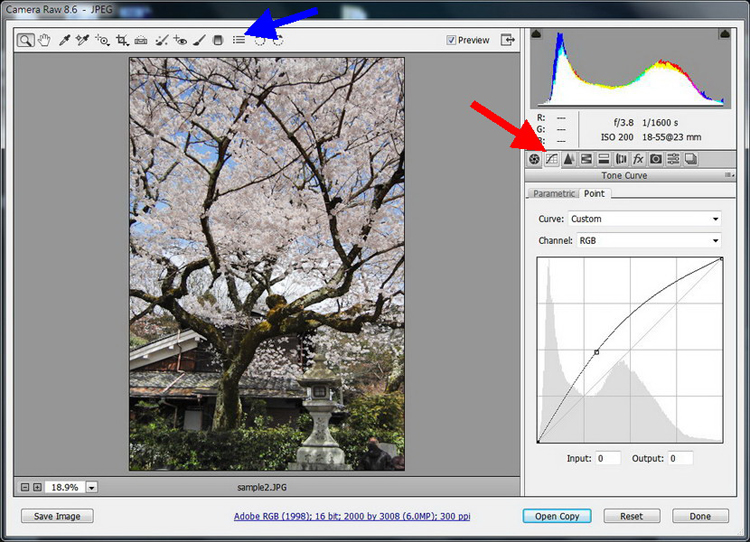Zoom out with the minus button
750x542 pixels.
pos(25,487)
